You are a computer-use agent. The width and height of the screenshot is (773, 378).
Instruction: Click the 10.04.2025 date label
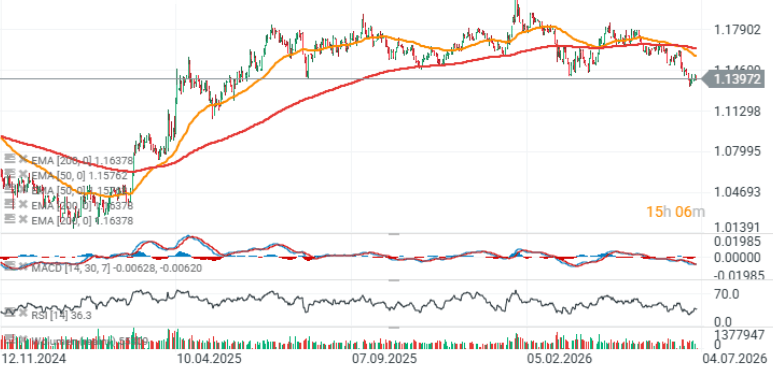209,358
